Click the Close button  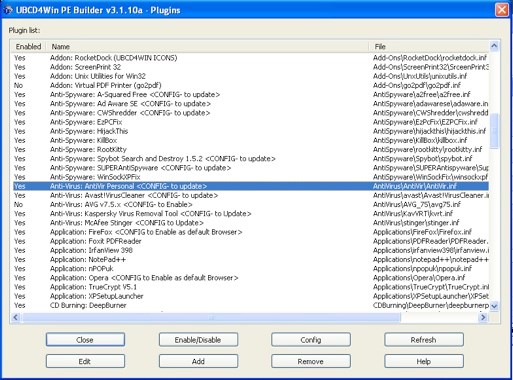click(x=85, y=340)
